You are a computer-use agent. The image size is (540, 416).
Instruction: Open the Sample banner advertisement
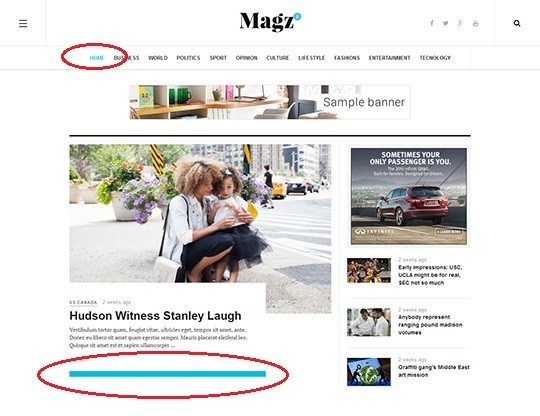coord(270,102)
